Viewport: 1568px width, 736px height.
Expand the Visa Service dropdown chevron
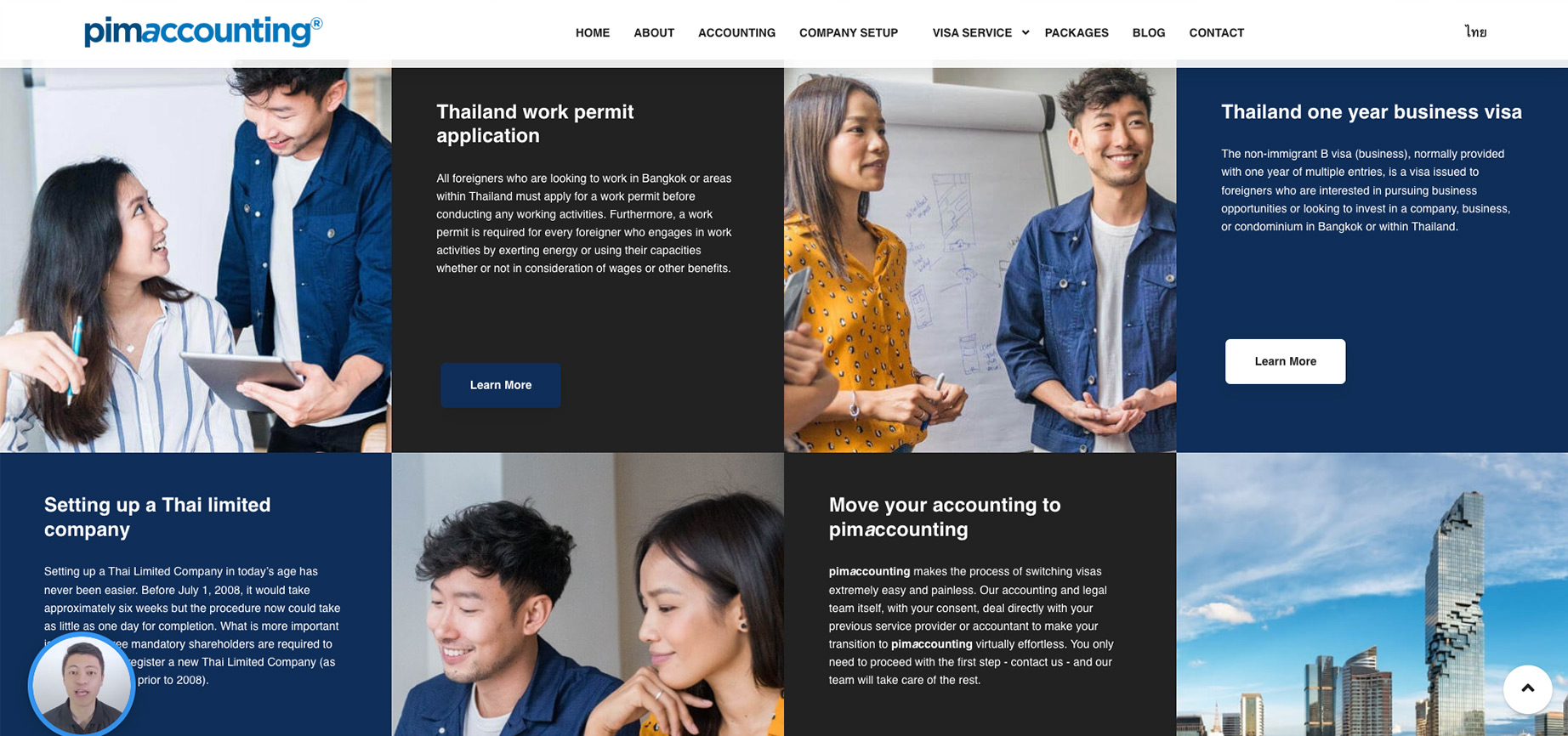1025,33
